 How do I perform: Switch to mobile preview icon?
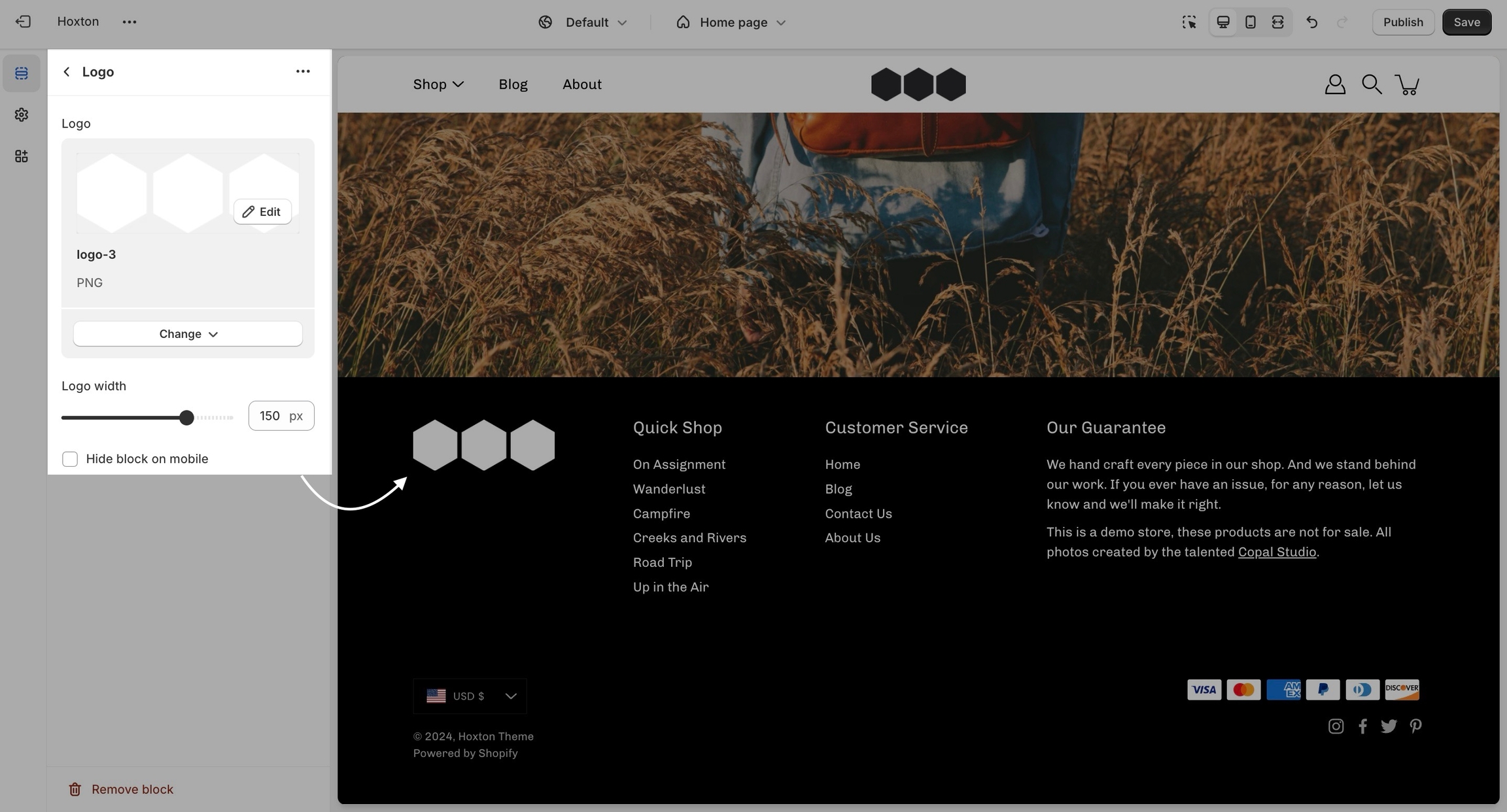click(1250, 22)
